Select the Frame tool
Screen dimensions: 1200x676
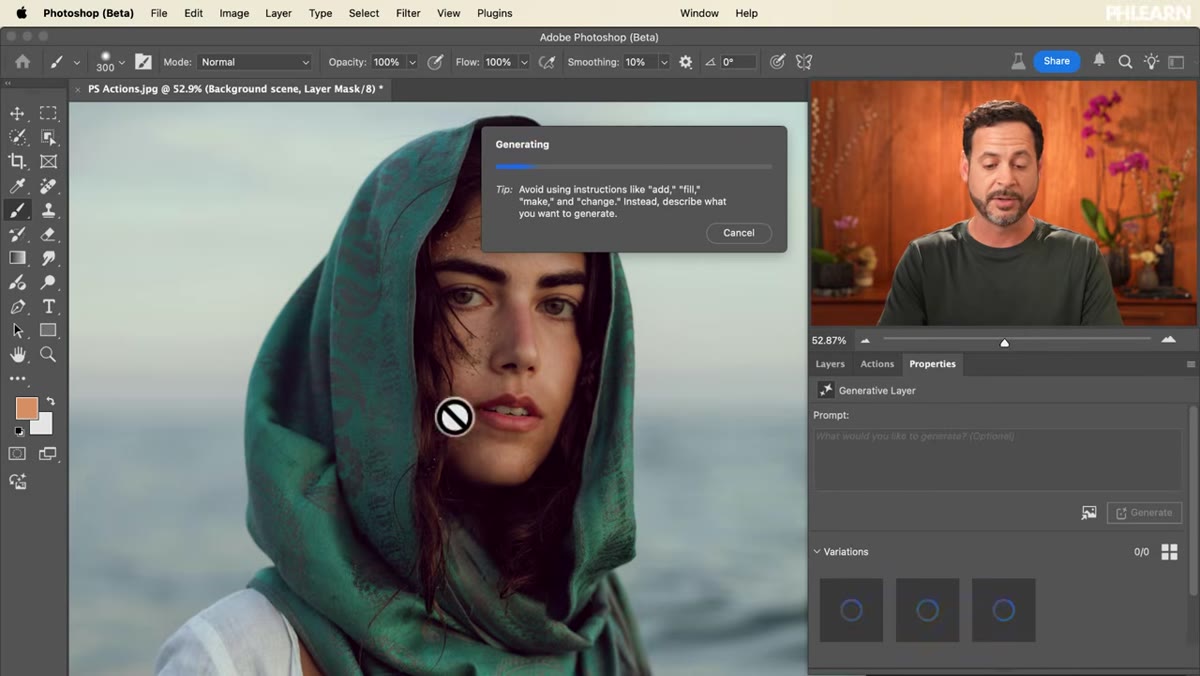tap(48, 161)
